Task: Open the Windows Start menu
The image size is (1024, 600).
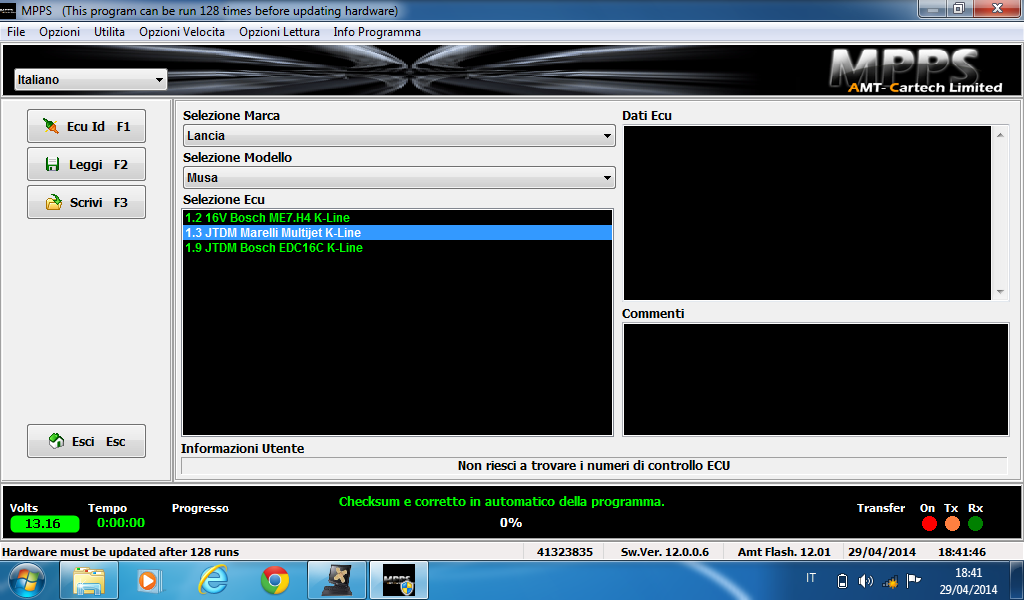Action: tap(26, 580)
